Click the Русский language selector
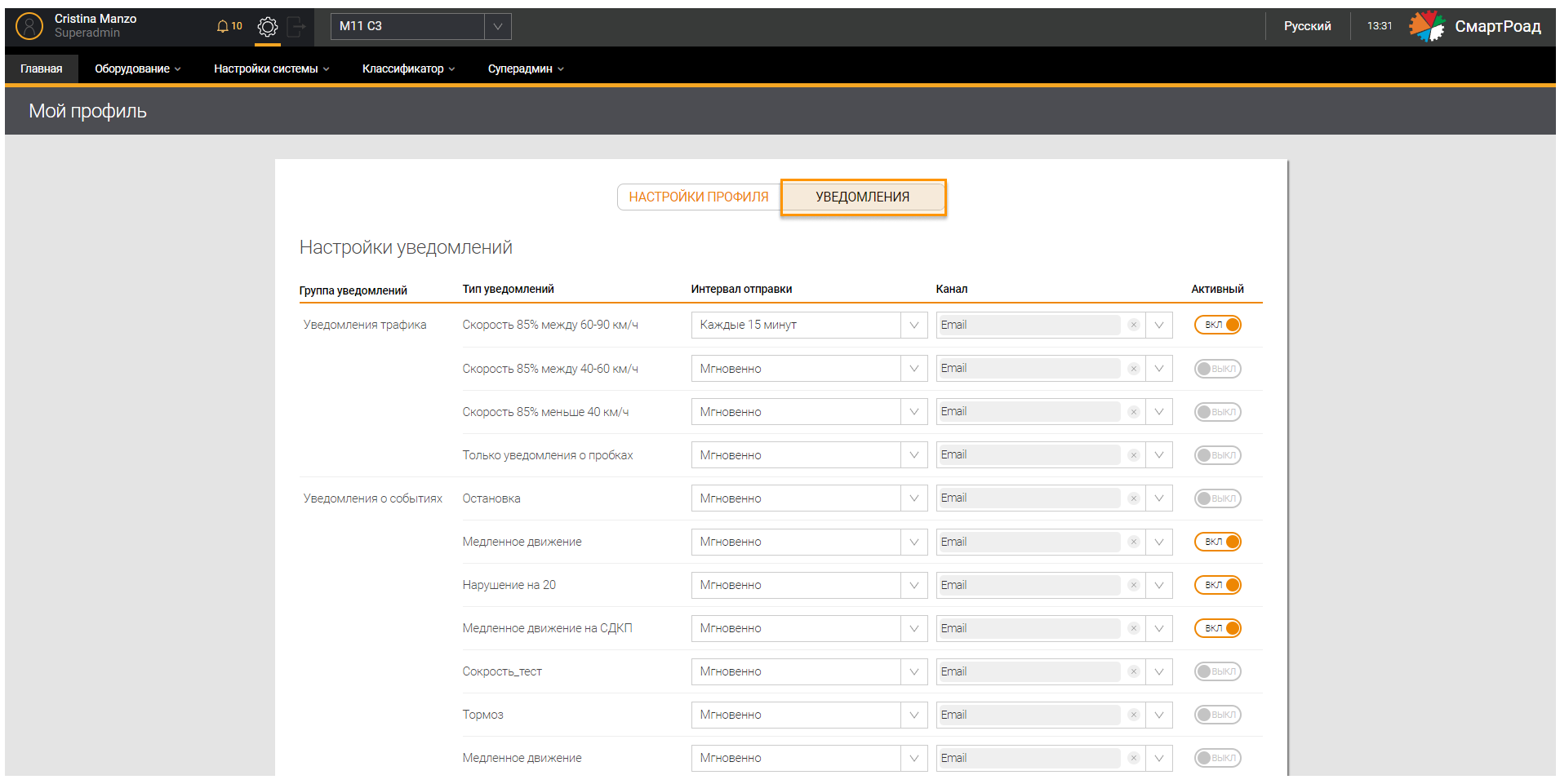1560x784 pixels. [1307, 26]
